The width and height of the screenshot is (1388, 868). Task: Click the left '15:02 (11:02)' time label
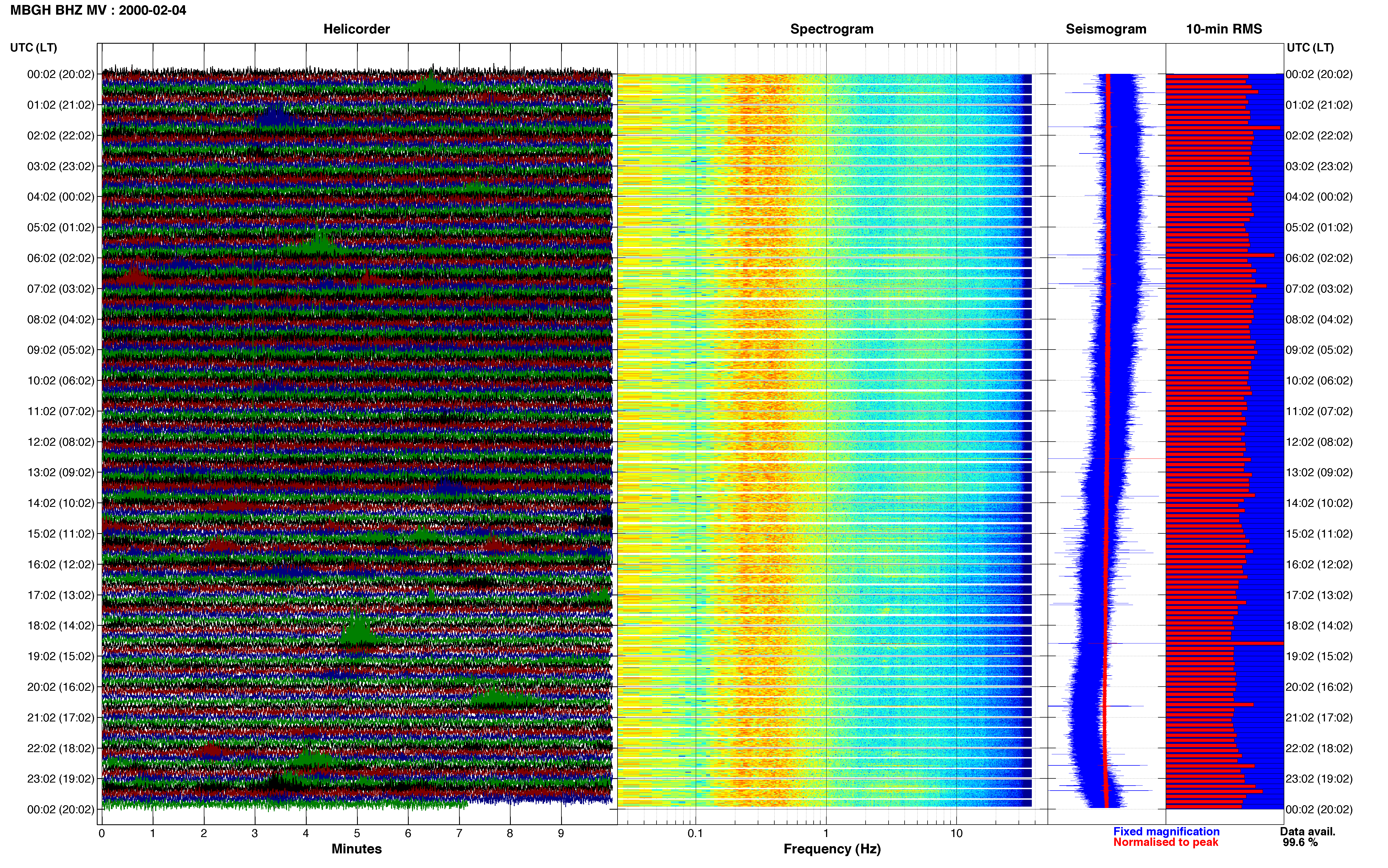[61, 534]
